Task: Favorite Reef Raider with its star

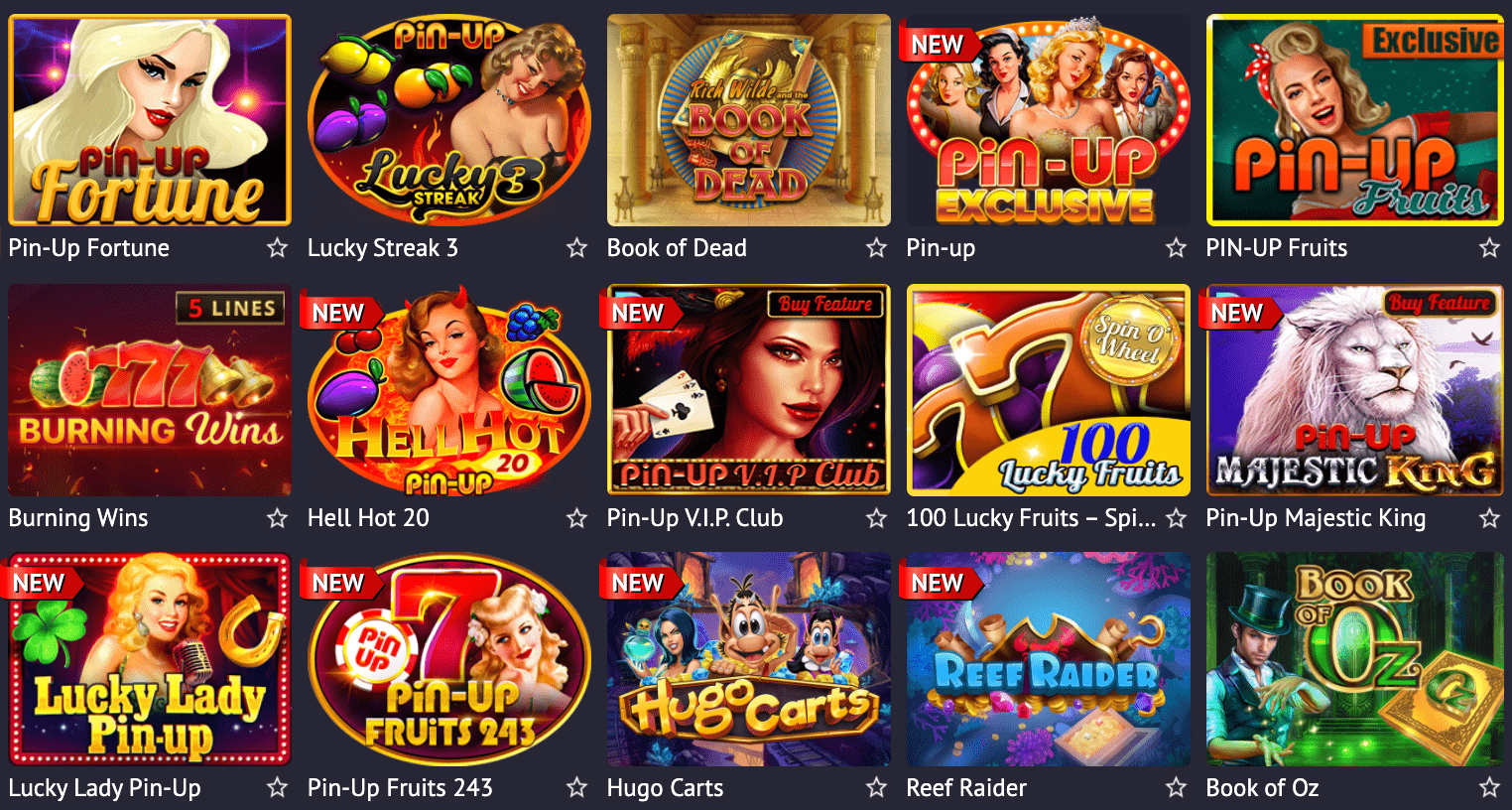Action: (x=1176, y=788)
